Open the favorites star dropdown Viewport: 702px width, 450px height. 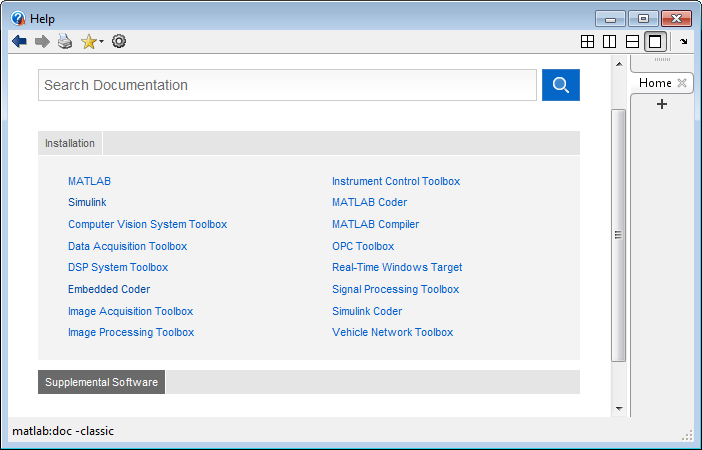click(x=92, y=41)
